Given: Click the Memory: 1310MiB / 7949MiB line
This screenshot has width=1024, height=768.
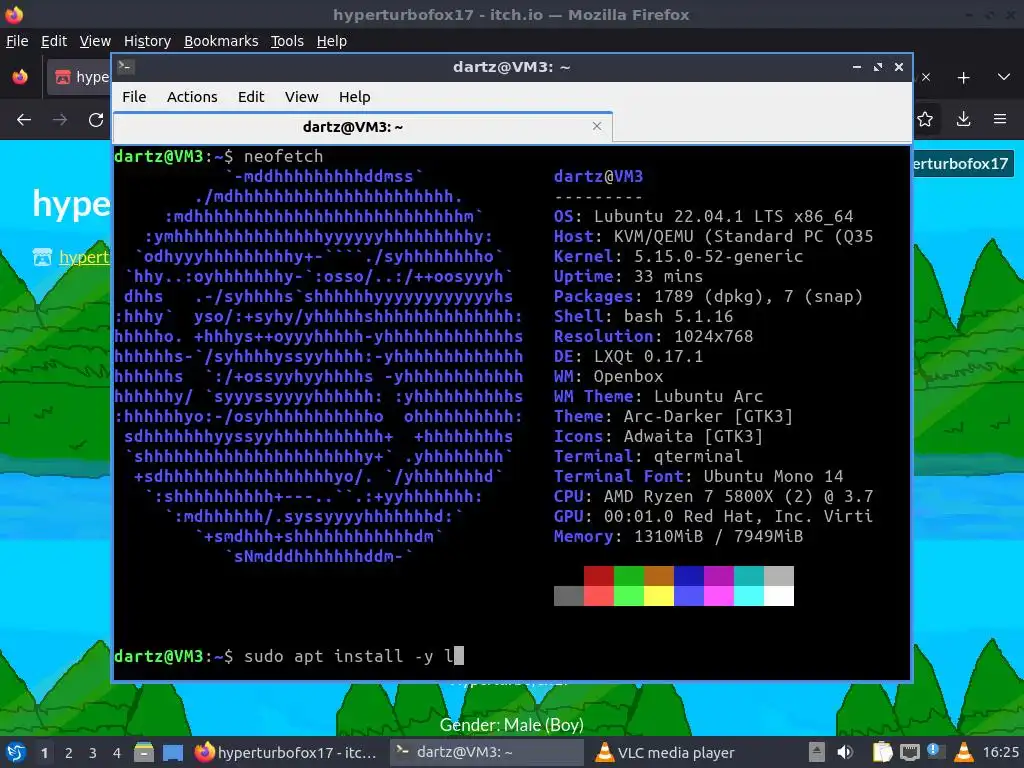Looking at the screenshot, I should [679, 536].
